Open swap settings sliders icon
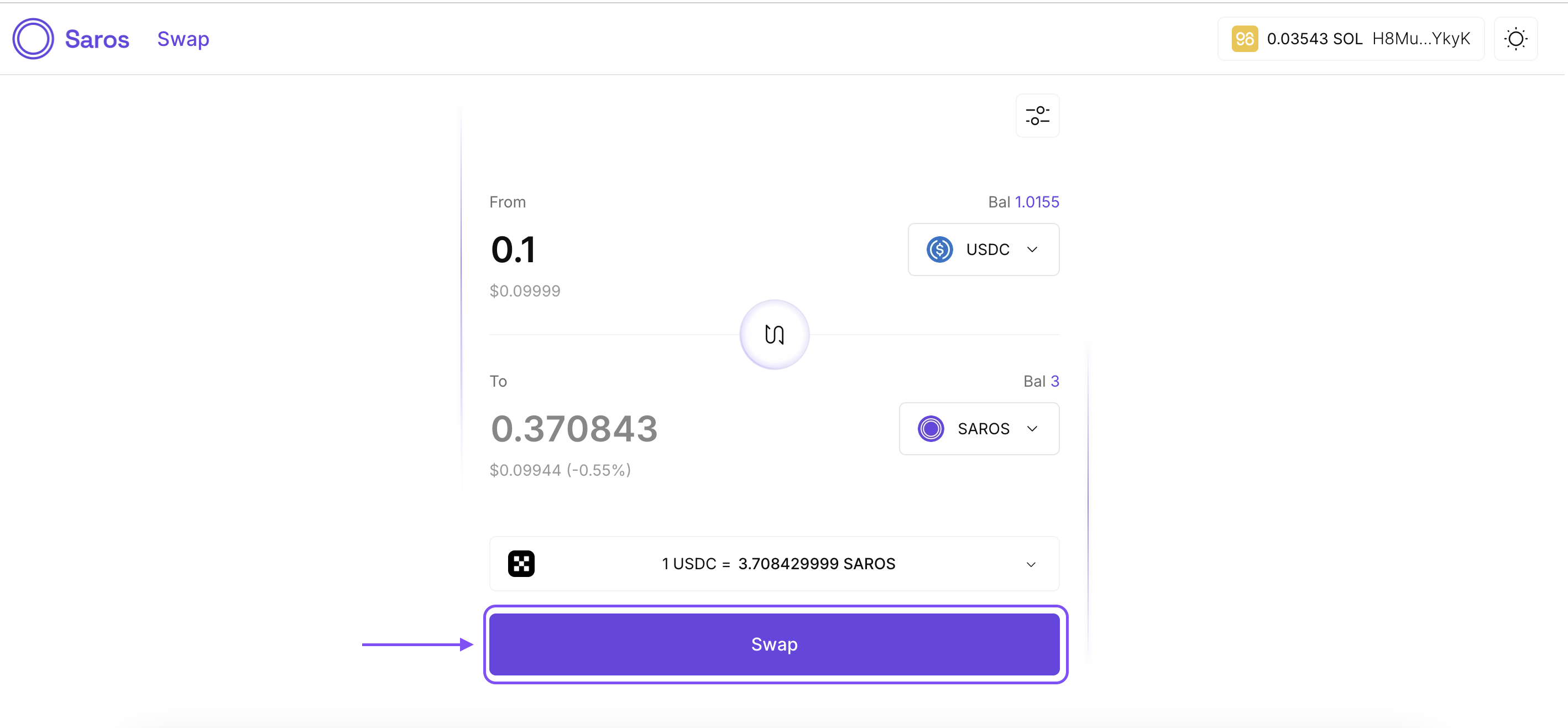 click(1037, 115)
